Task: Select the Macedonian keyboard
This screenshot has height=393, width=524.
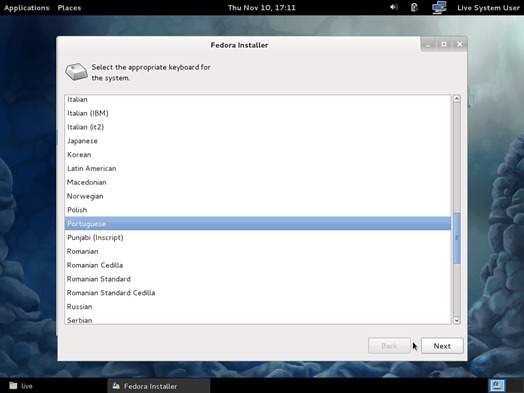Action: pyautogui.click(x=258, y=182)
